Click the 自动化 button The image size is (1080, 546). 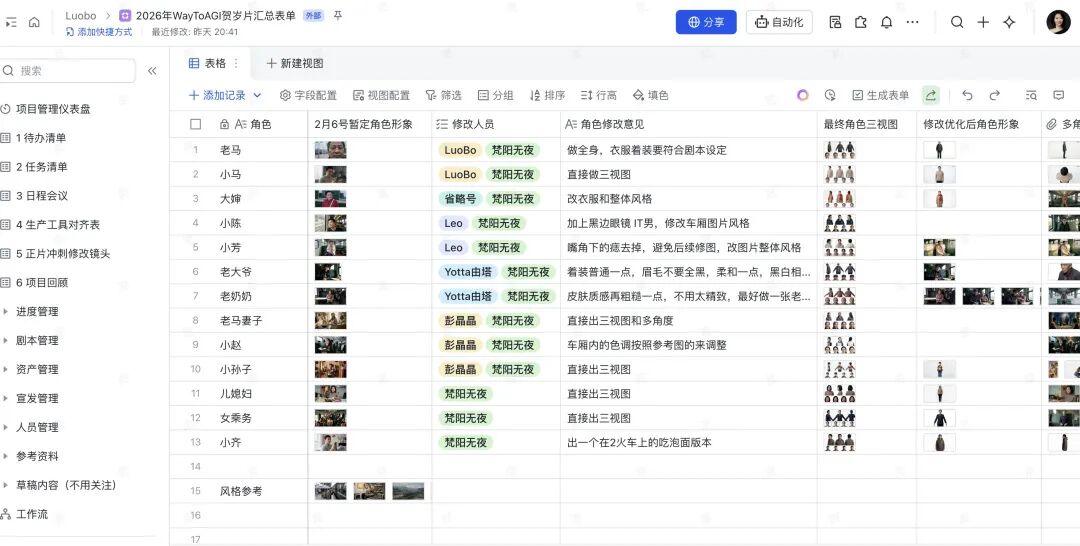pos(779,22)
